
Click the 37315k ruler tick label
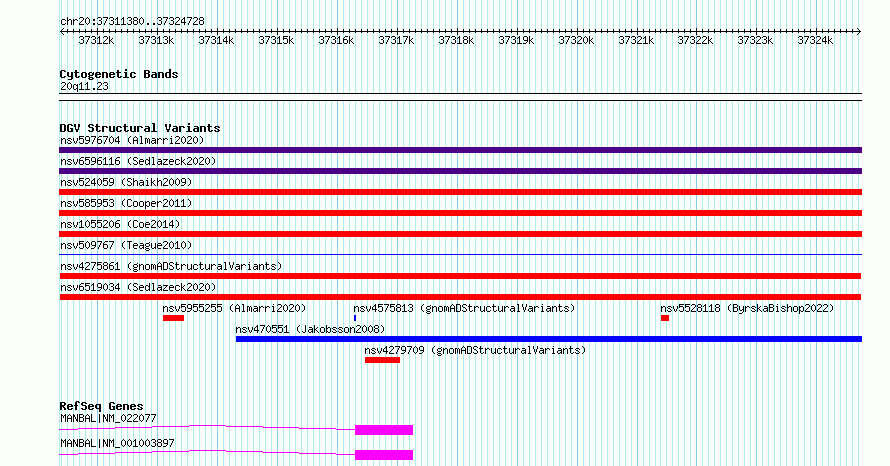[276, 41]
